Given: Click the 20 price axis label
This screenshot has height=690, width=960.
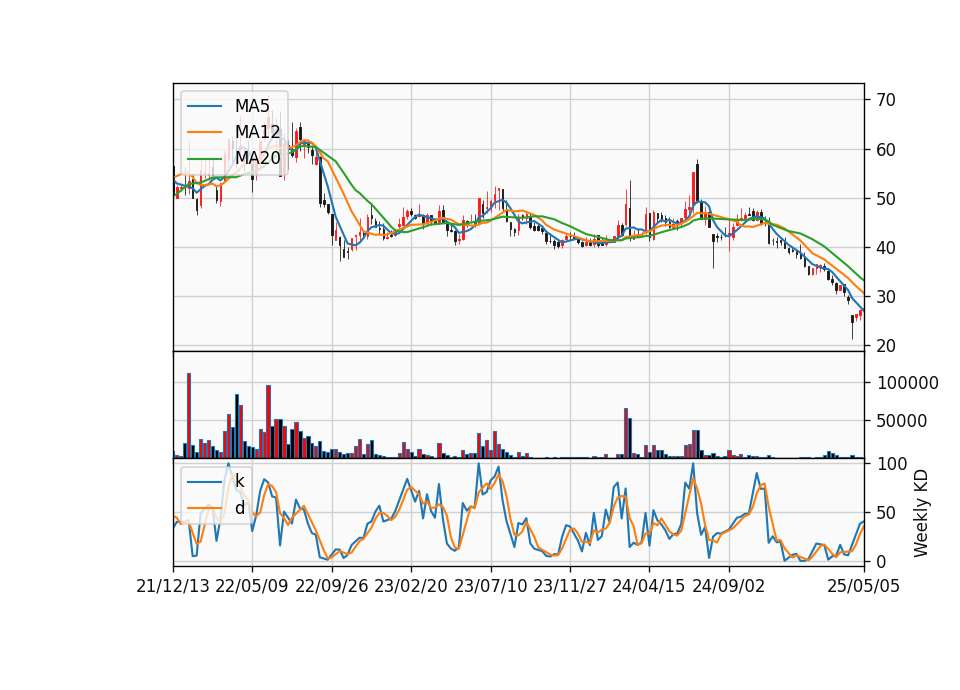Looking at the screenshot, I should pyautogui.click(x=886, y=346).
